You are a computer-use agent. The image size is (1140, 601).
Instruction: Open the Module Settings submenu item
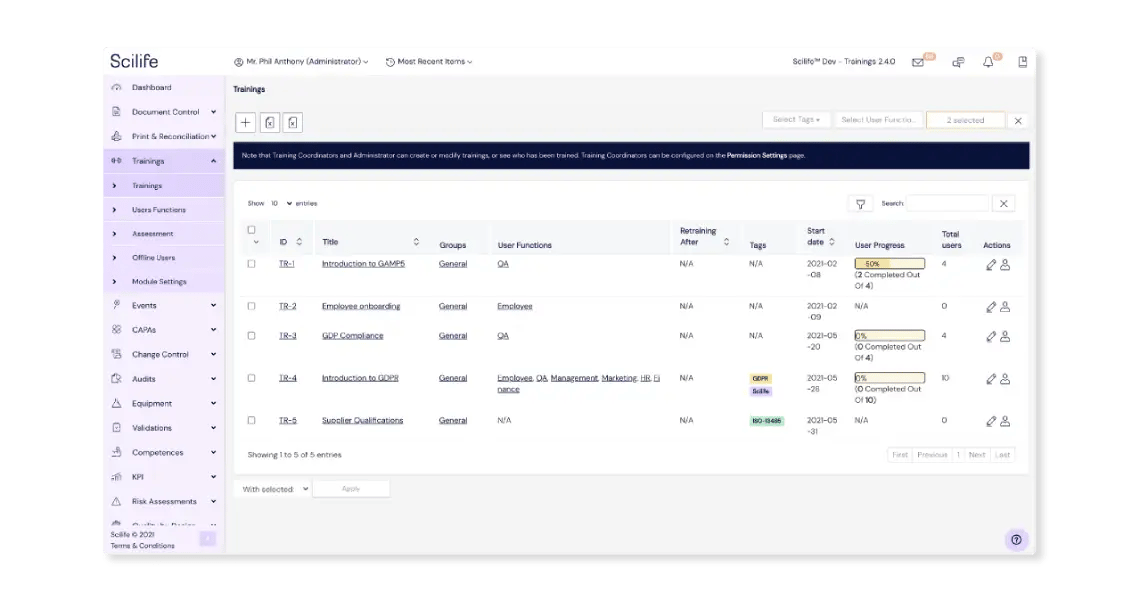[159, 282]
